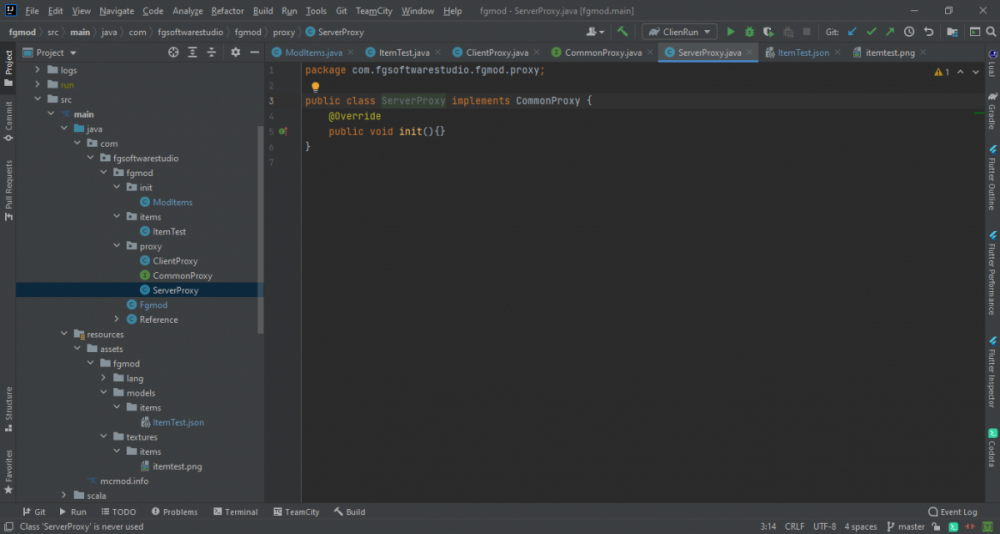Start debugging with the green bug icon

[749, 31]
